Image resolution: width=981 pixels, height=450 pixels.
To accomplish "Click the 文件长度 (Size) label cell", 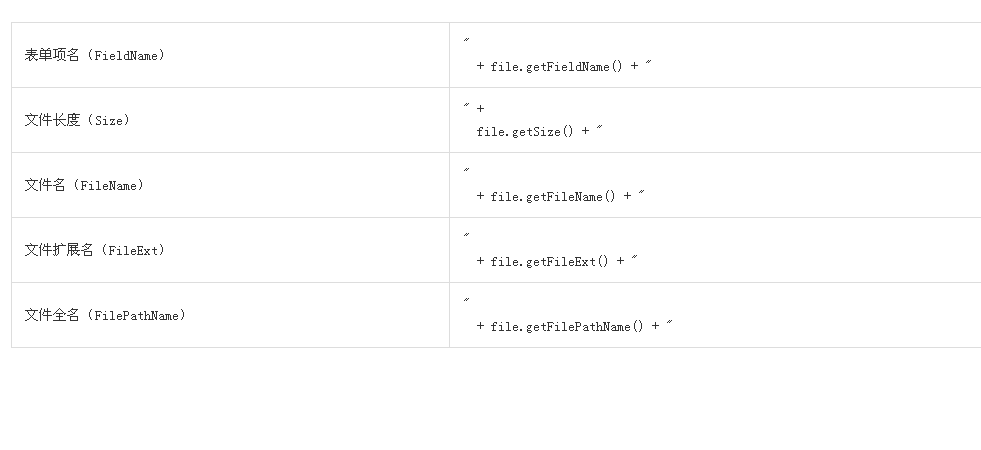I will tap(78, 121).
